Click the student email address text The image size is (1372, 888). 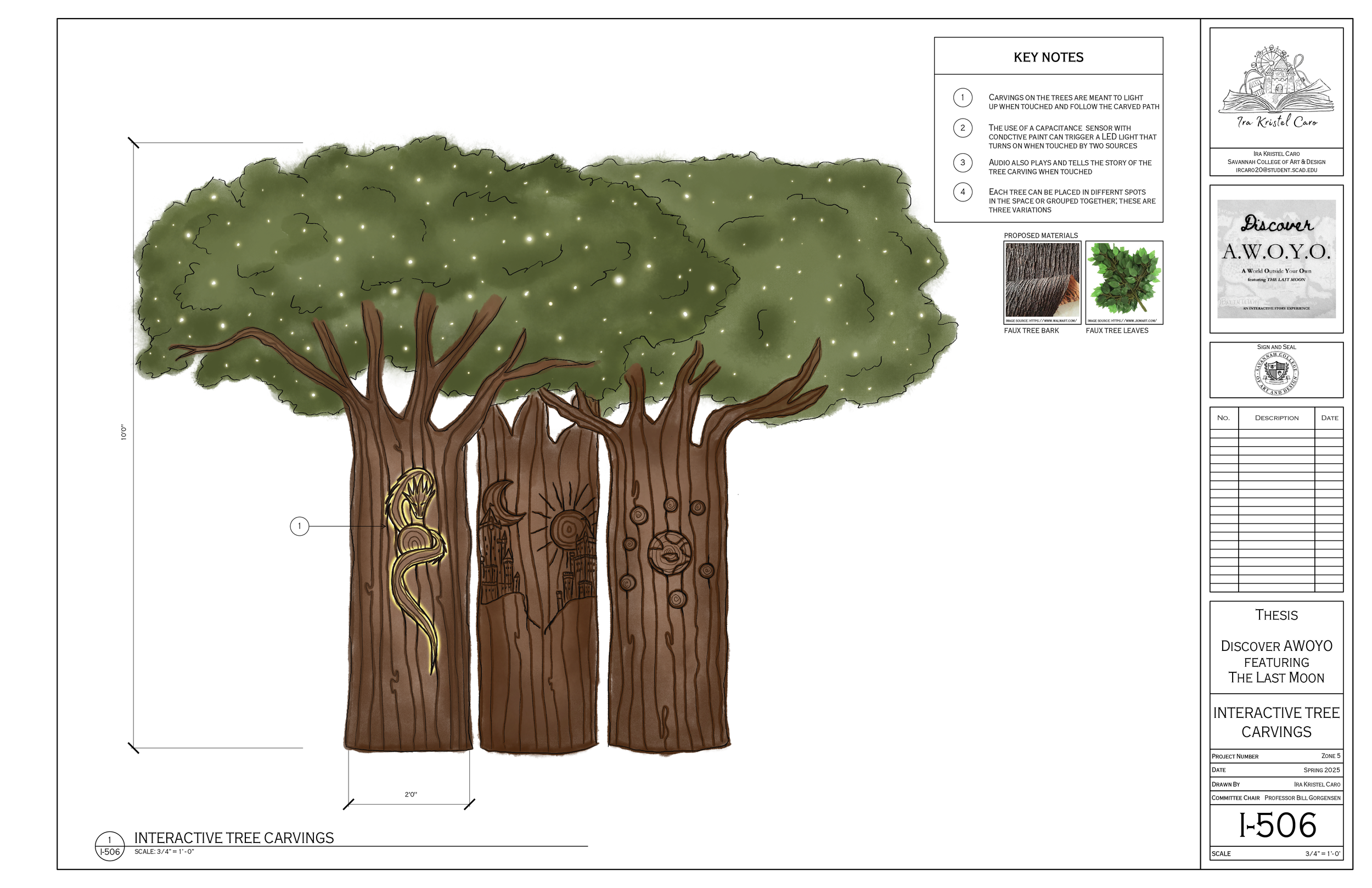click(x=1277, y=170)
